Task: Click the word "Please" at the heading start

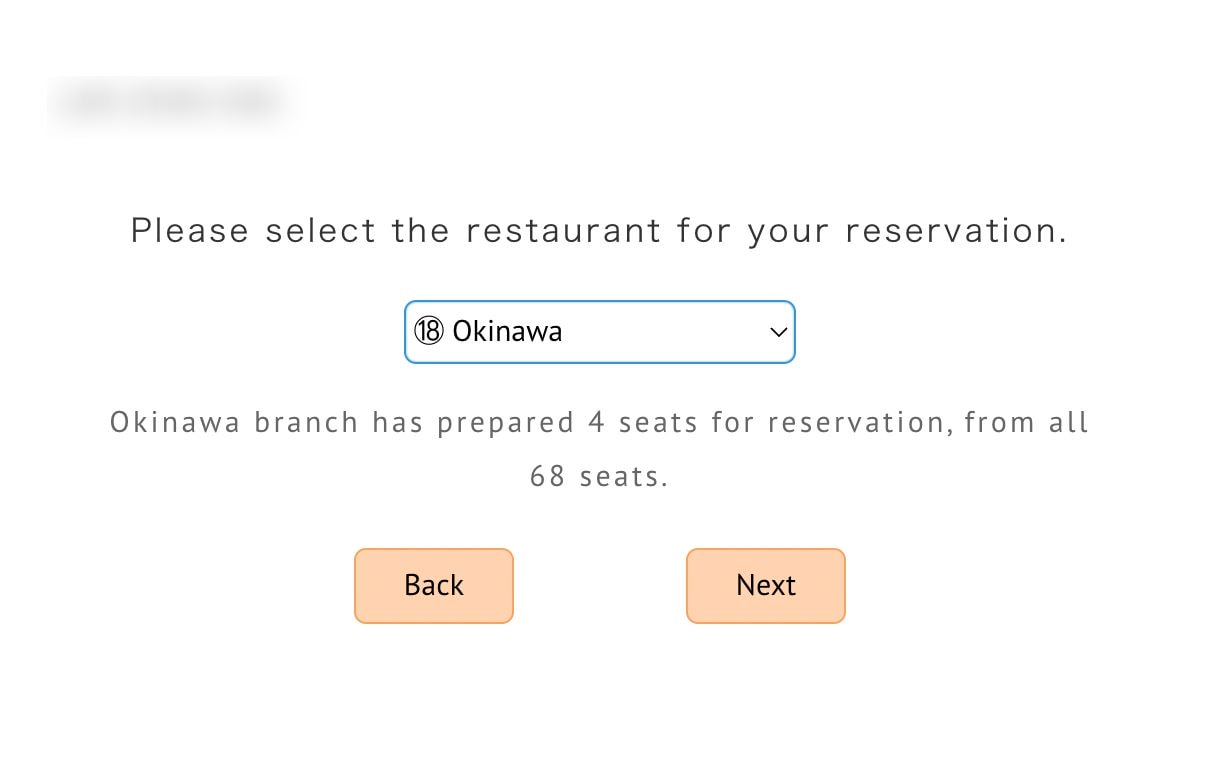Action: tap(190, 231)
